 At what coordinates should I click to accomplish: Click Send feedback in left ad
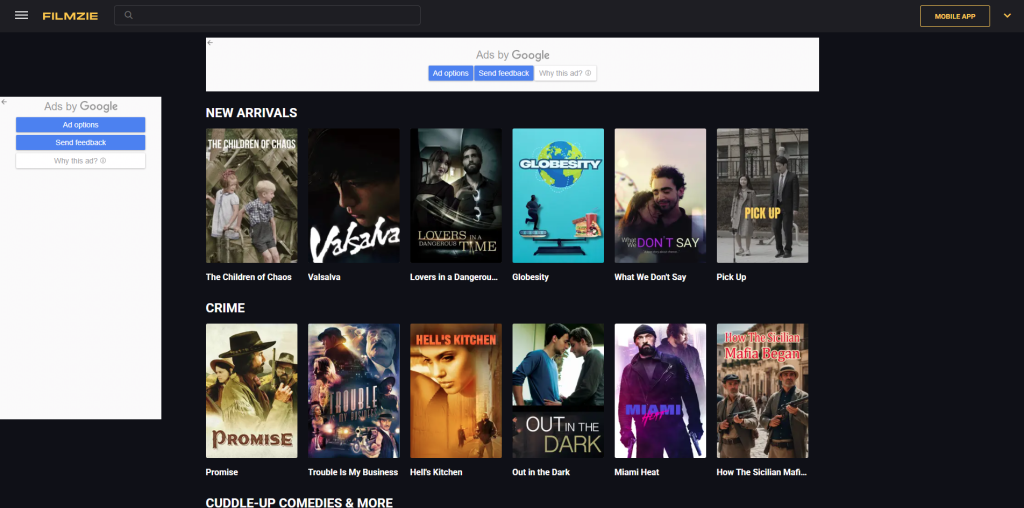tap(80, 143)
